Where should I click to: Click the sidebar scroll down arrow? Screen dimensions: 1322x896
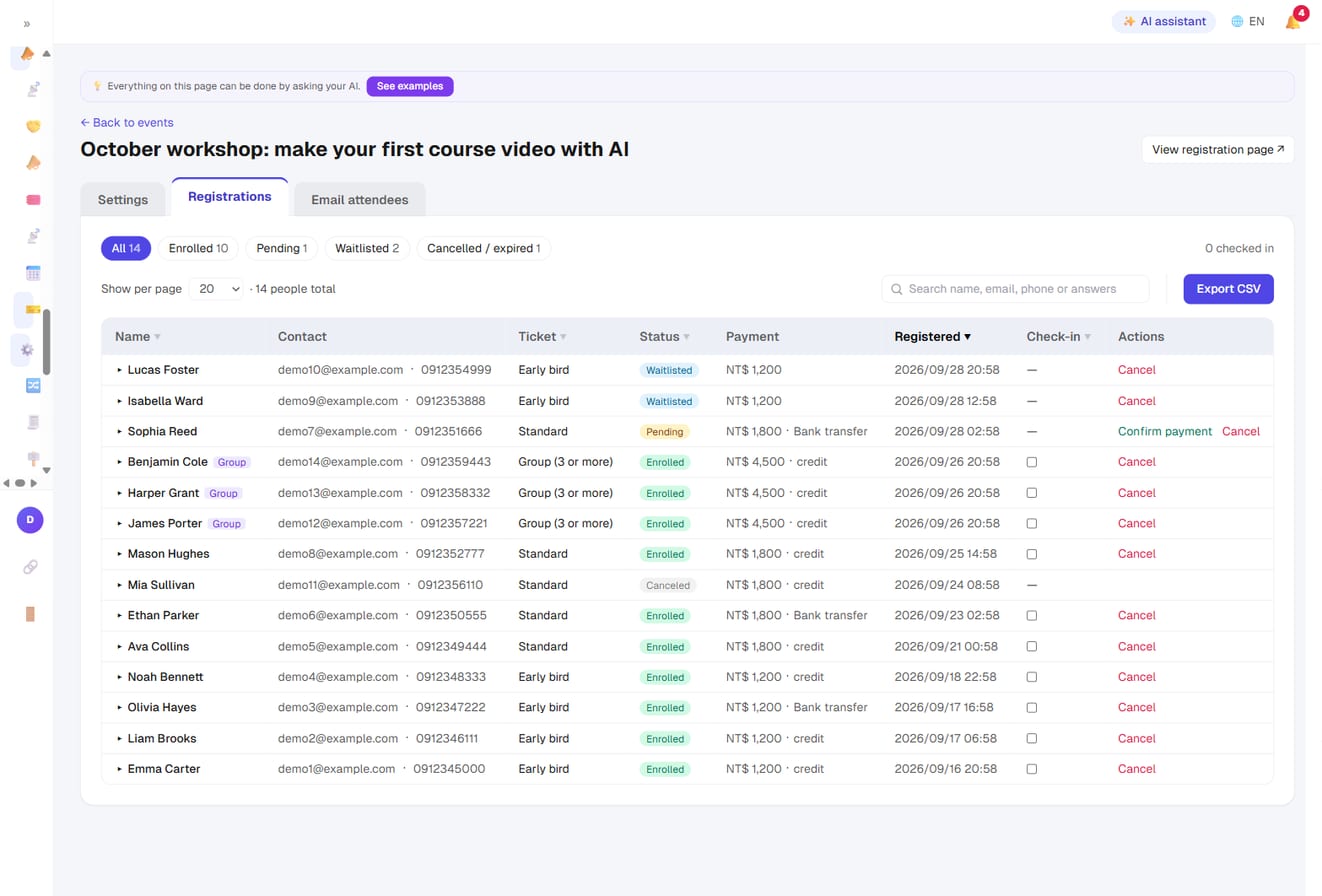(46, 469)
